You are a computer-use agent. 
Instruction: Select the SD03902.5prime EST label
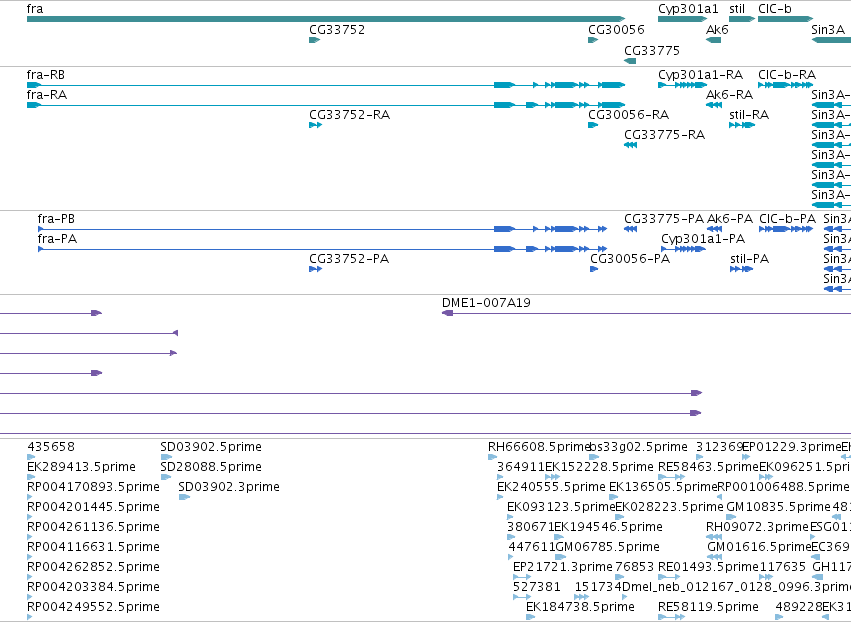[211, 447]
